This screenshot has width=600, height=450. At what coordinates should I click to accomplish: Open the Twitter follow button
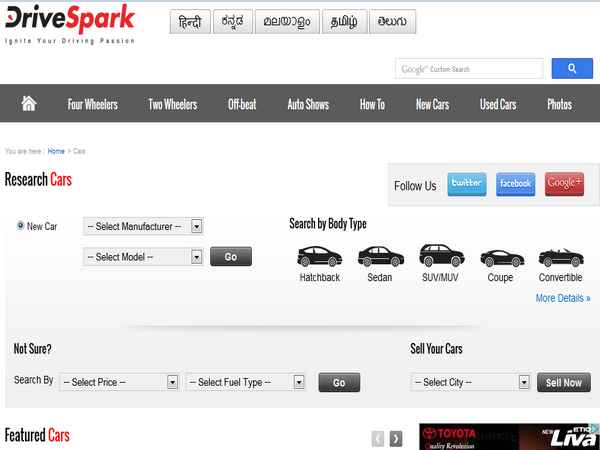[x=466, y=184]
